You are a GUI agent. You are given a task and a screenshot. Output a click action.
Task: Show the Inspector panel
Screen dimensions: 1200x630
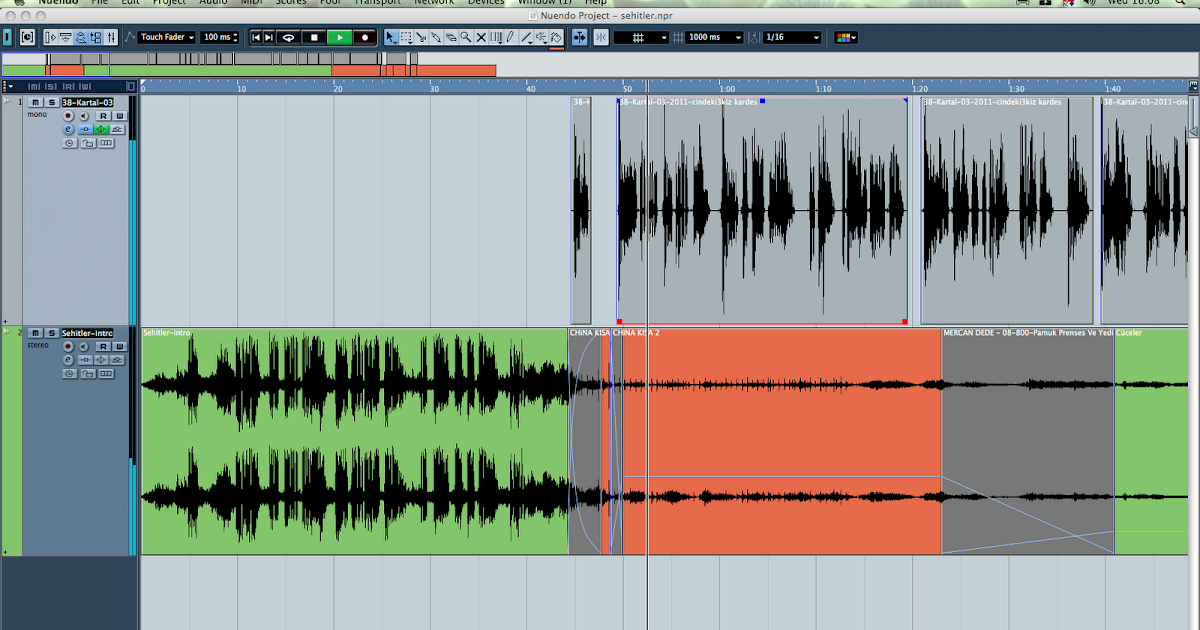pyautogui.click(x=50, y=37)
